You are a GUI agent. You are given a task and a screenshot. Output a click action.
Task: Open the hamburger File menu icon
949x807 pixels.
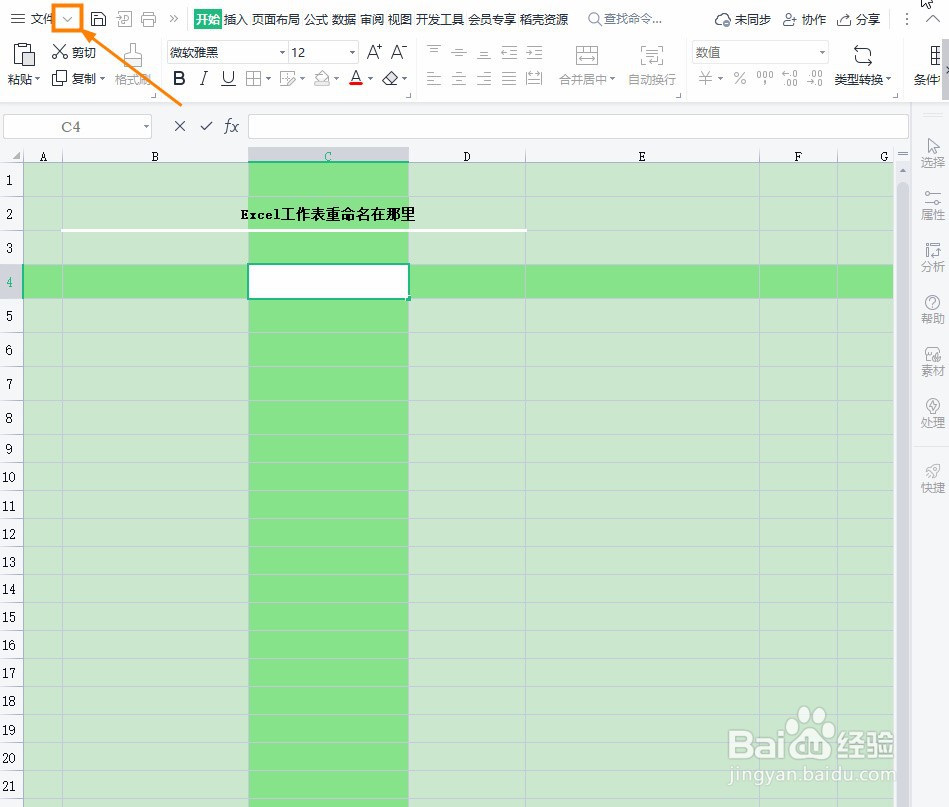[18, 19]
